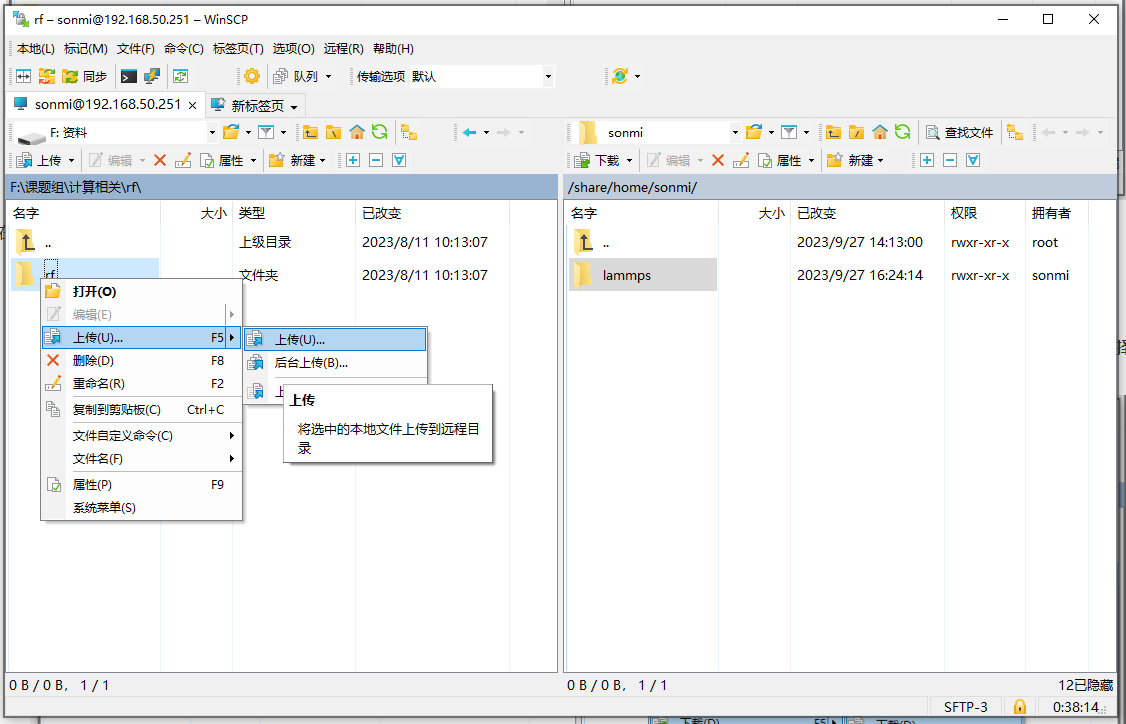
Task: Click the local Back arrow icon
Action: click(470, 132)
